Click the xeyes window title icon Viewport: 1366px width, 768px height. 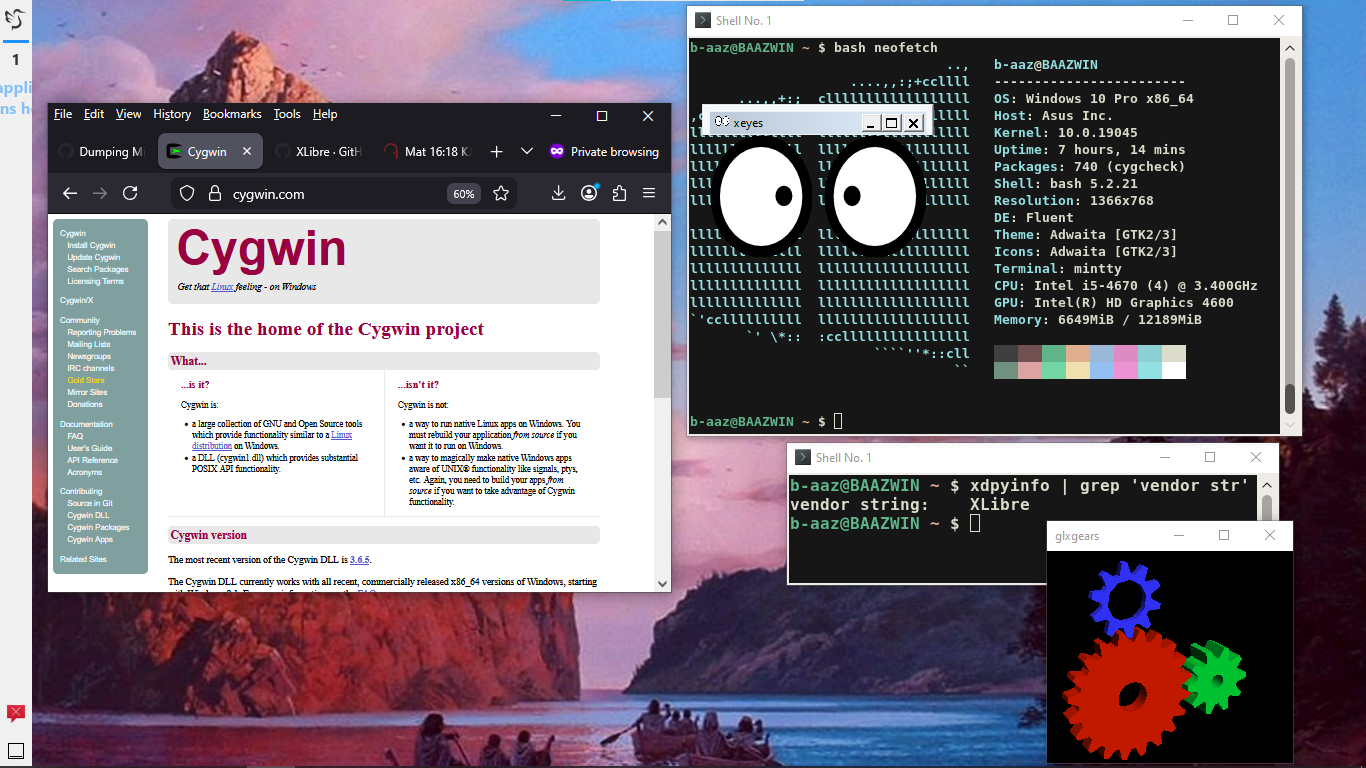pos(721,122)
